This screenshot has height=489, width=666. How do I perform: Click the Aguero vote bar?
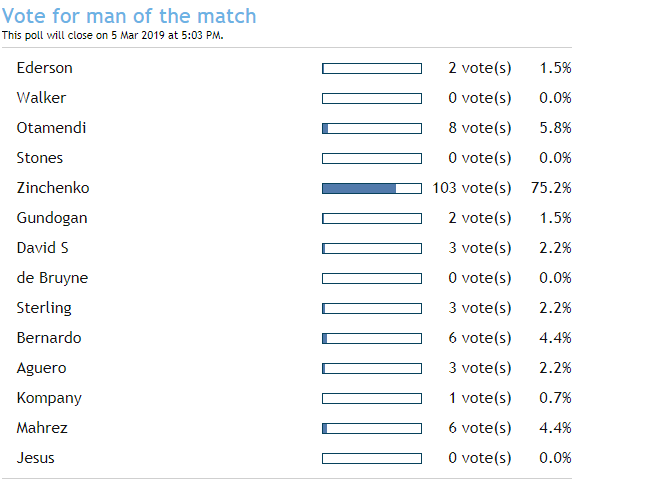coord(371,368)
